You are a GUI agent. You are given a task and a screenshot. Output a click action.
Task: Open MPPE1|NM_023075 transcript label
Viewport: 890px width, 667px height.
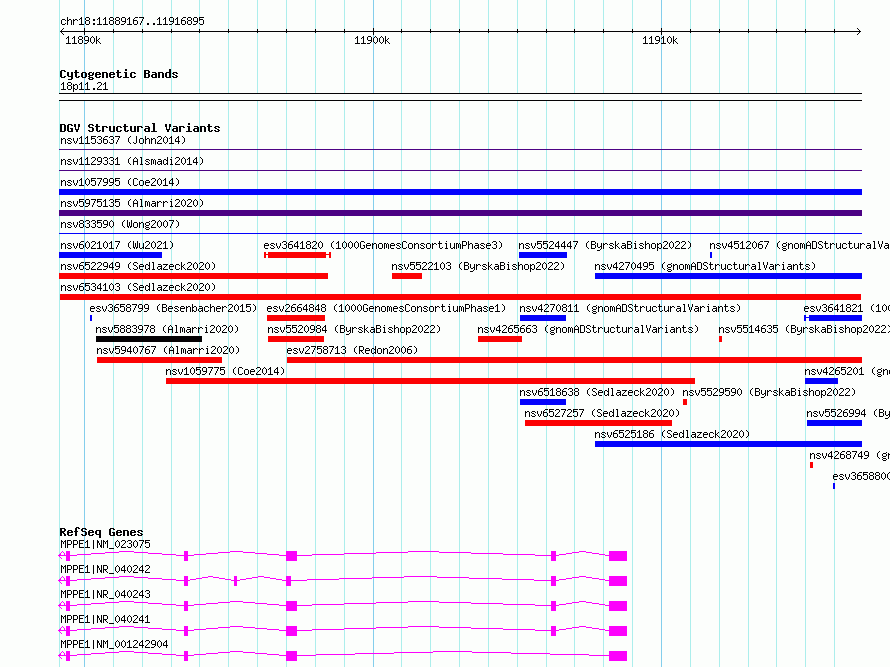tap(105, 544)
